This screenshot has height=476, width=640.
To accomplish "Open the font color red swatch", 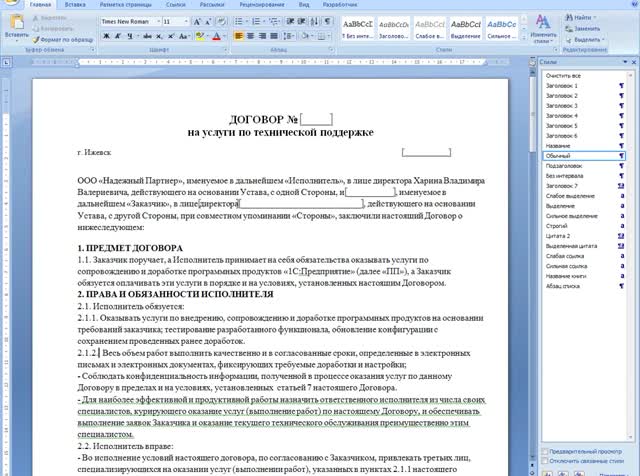I will [216, 36].
